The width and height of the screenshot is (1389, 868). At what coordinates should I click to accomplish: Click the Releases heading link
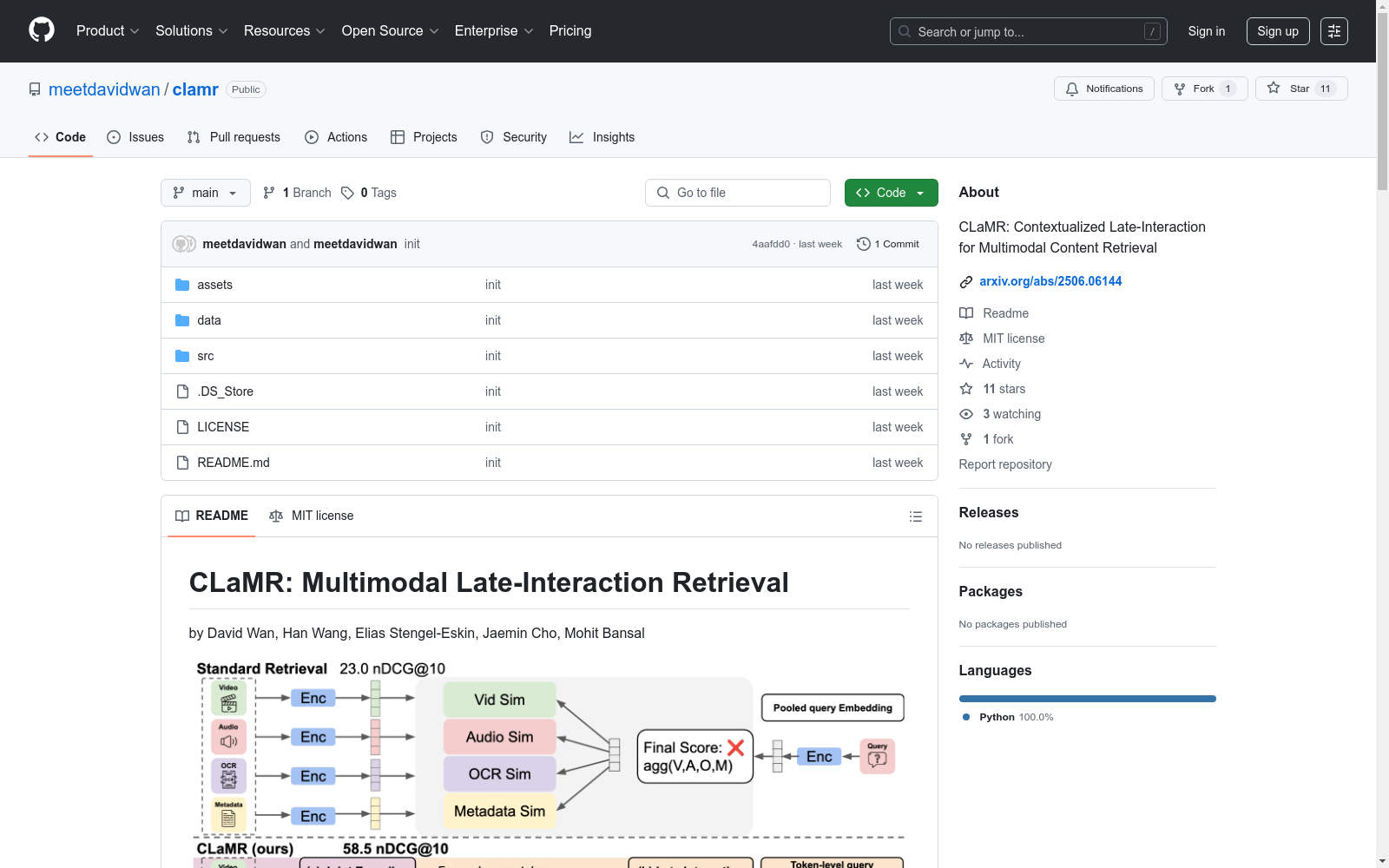click(x=989, y=512)
